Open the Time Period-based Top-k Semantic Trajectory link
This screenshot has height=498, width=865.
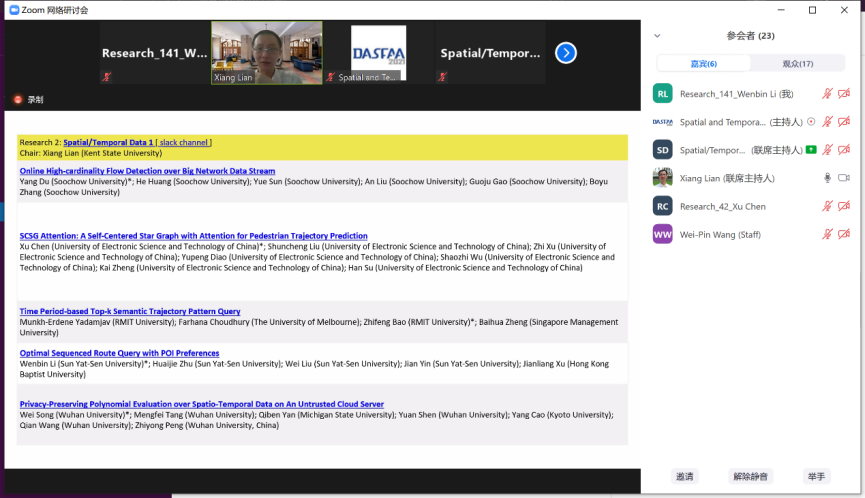(130, 312)
